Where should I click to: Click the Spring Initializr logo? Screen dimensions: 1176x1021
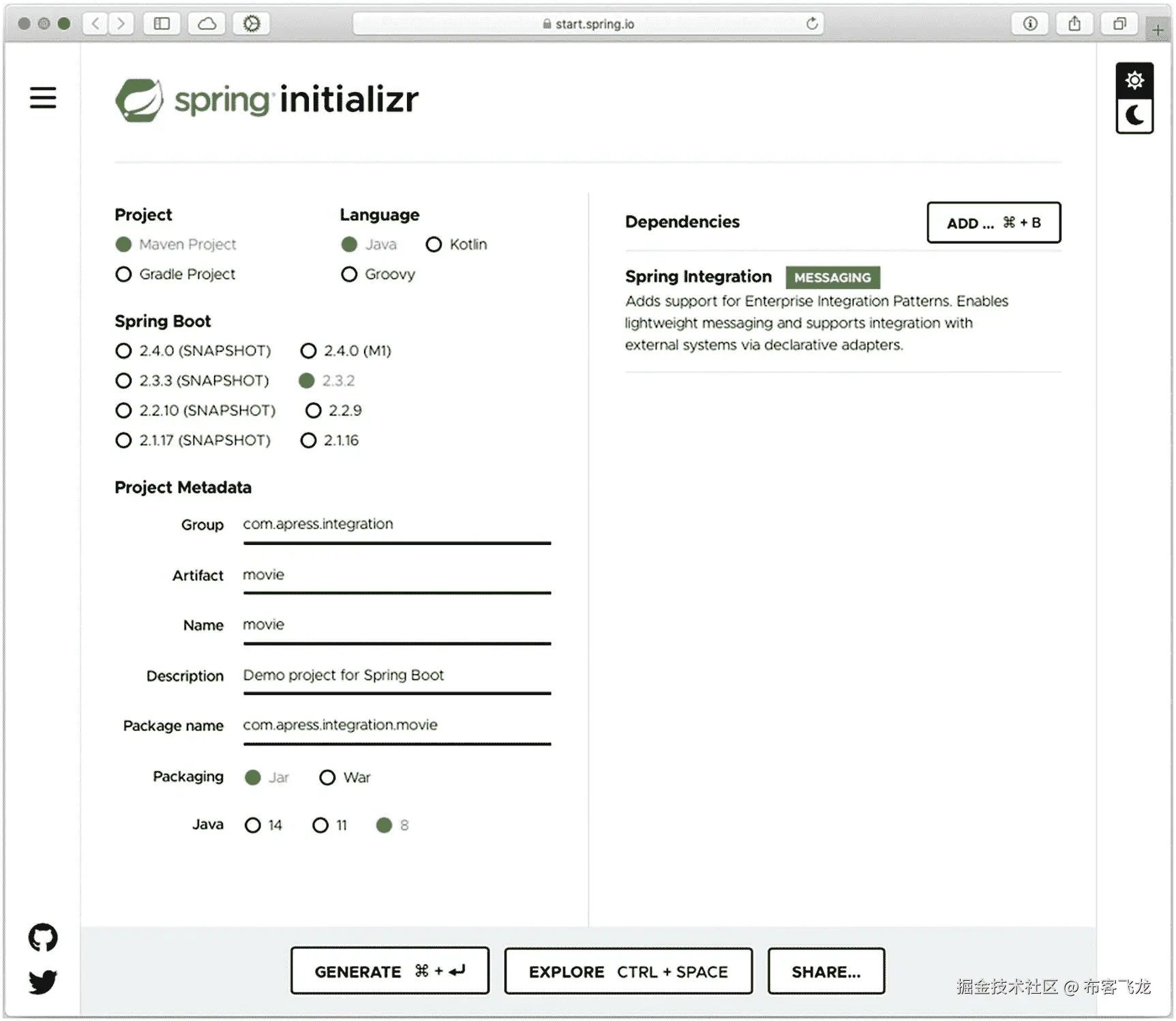coord(267,99)
